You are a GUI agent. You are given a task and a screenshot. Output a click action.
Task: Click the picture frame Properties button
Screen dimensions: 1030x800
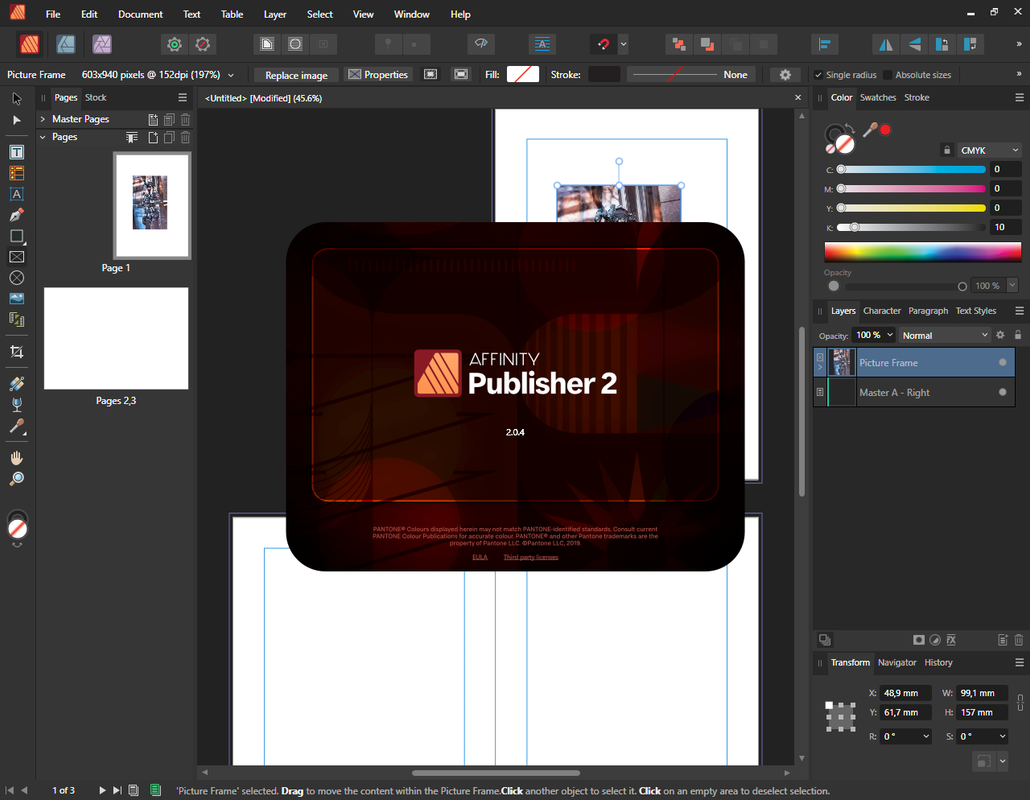(x=378, y=75)
